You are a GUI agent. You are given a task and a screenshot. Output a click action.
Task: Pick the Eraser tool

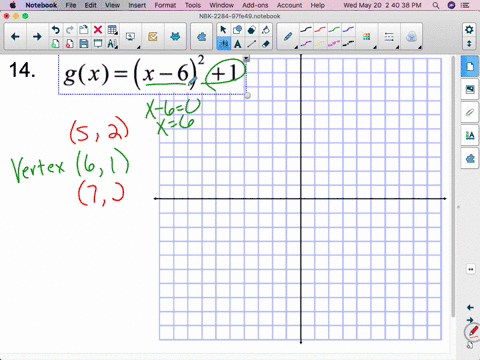coord(265,44)
